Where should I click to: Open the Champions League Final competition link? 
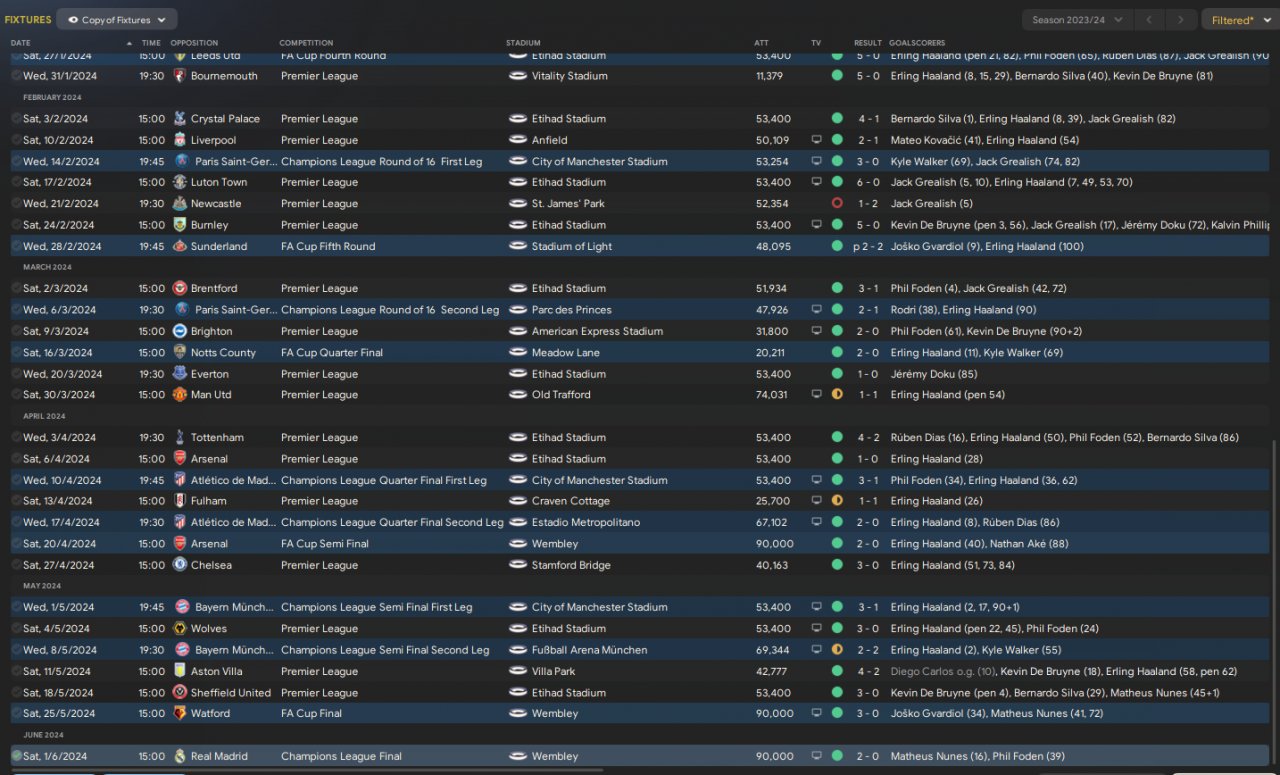click(x=341, y=757)
